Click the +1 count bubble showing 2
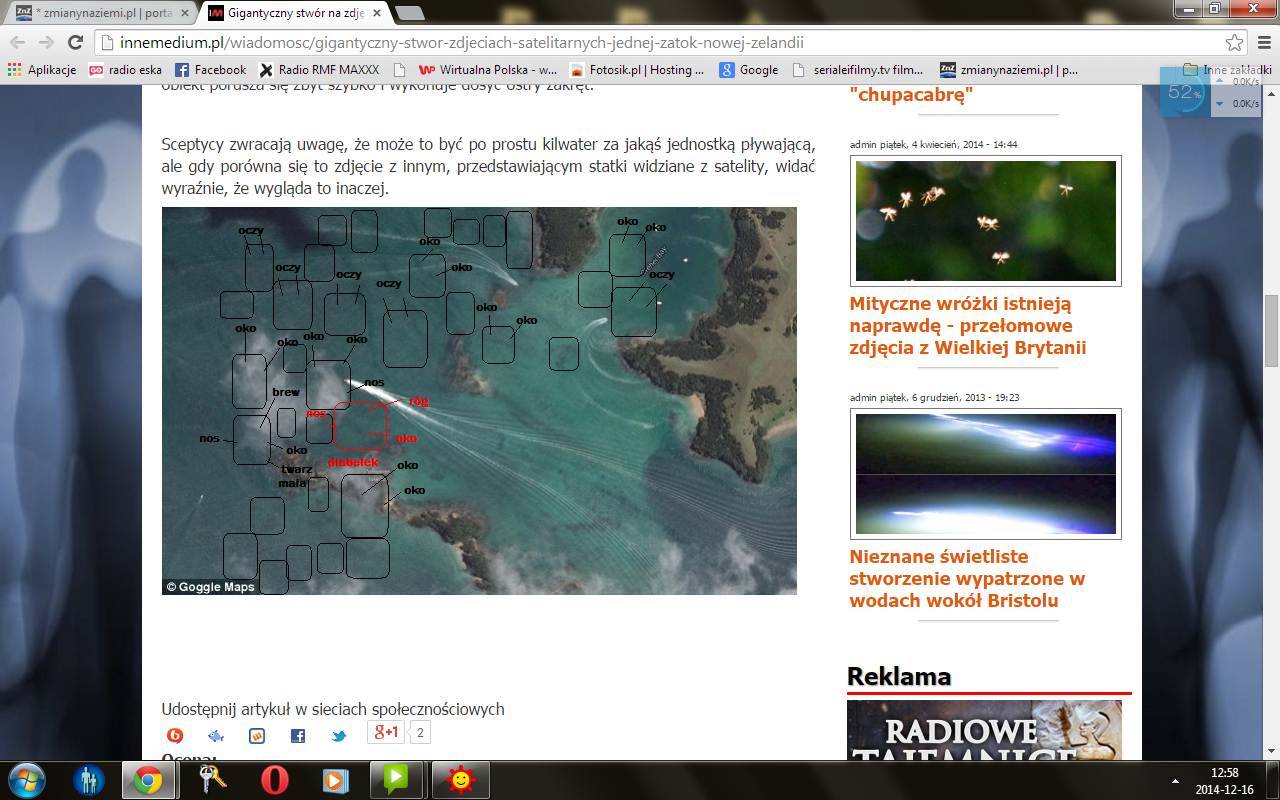The height and width of the screenshot is (800, 1280). (x=421, y=732)
